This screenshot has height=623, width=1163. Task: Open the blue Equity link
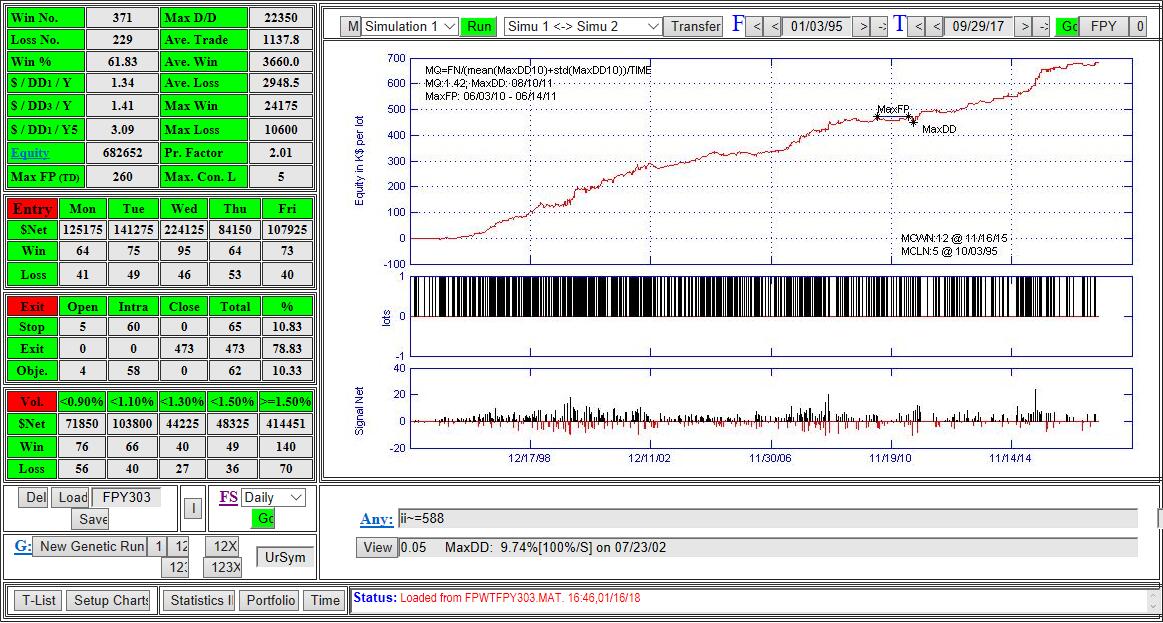point(30,153)
